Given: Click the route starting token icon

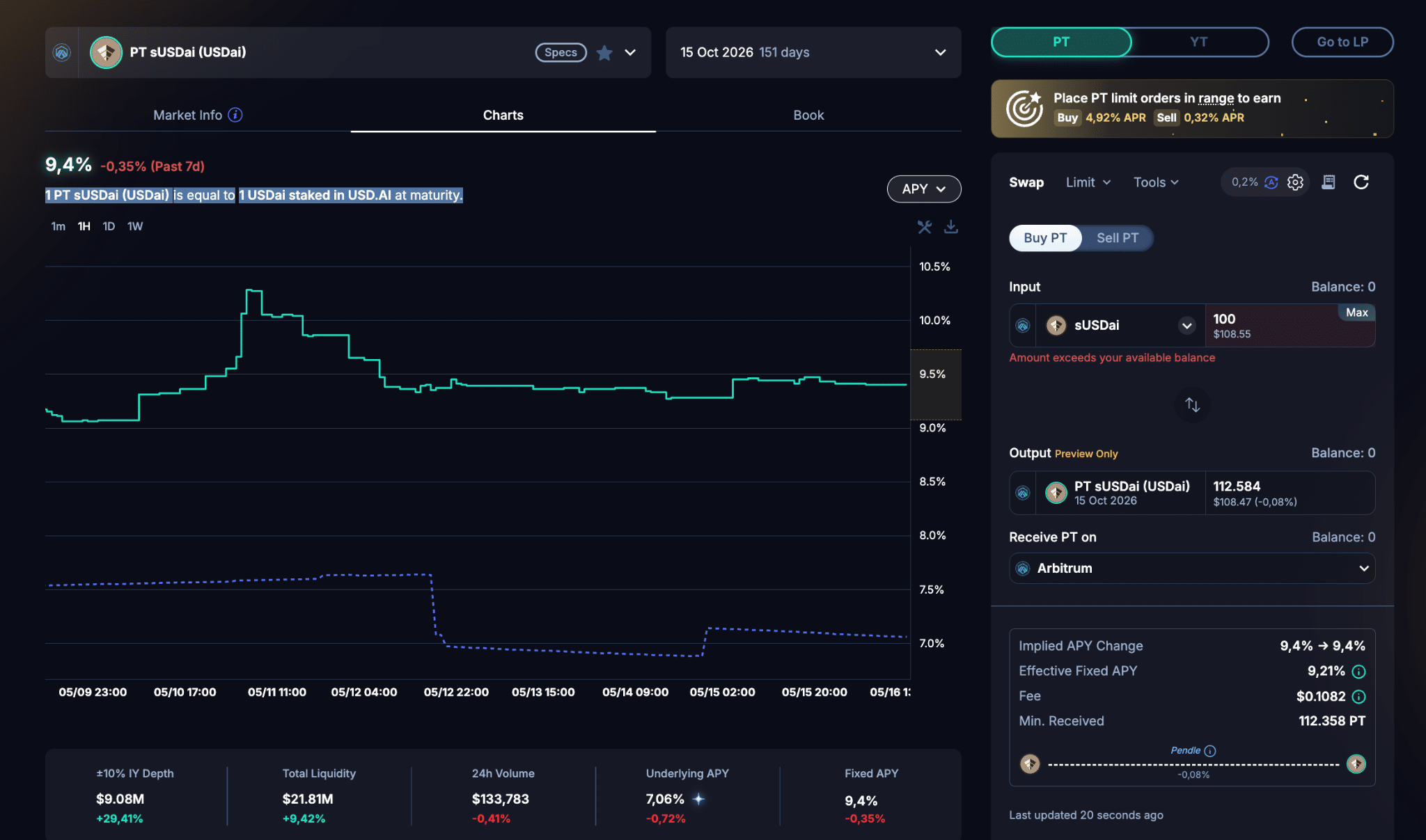Looking at the screenshot, I should [1030, 764].
